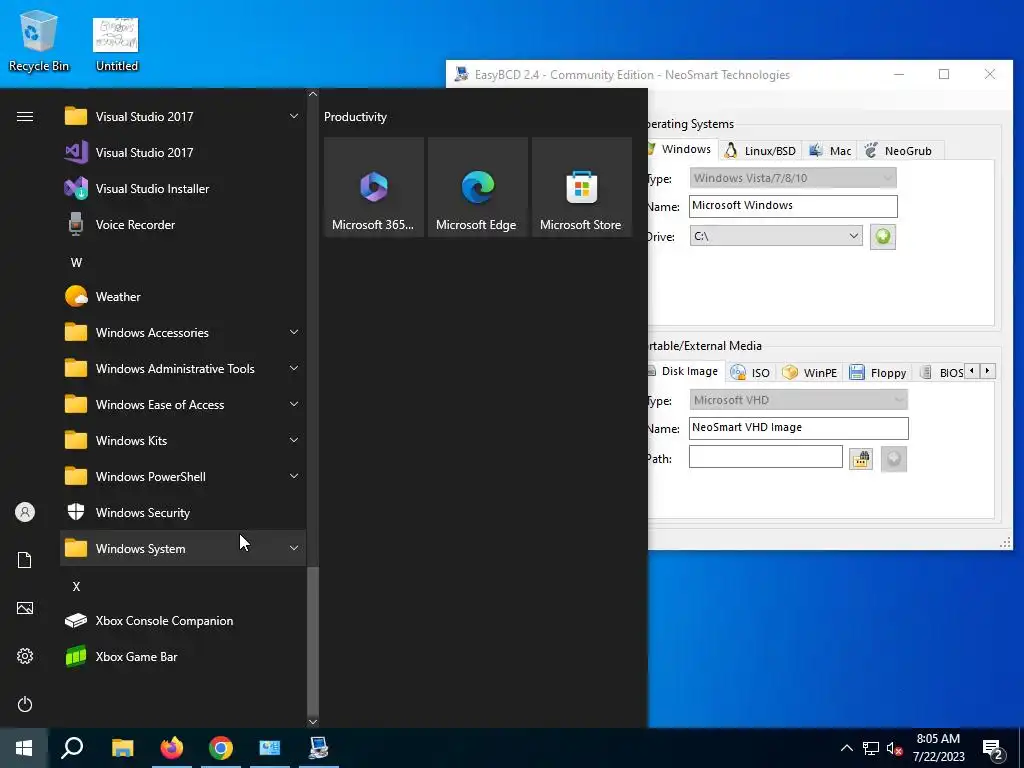Viewport: 1024px width, 768px height.
Task: Open Documents from Start sidebar
Action: coord(25,560)
